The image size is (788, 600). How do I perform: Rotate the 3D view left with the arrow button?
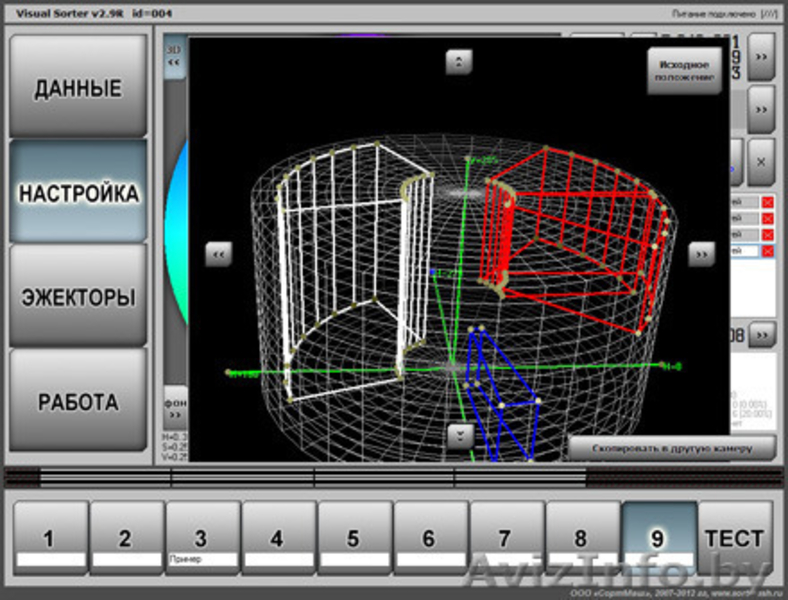(x=219, y=254)
